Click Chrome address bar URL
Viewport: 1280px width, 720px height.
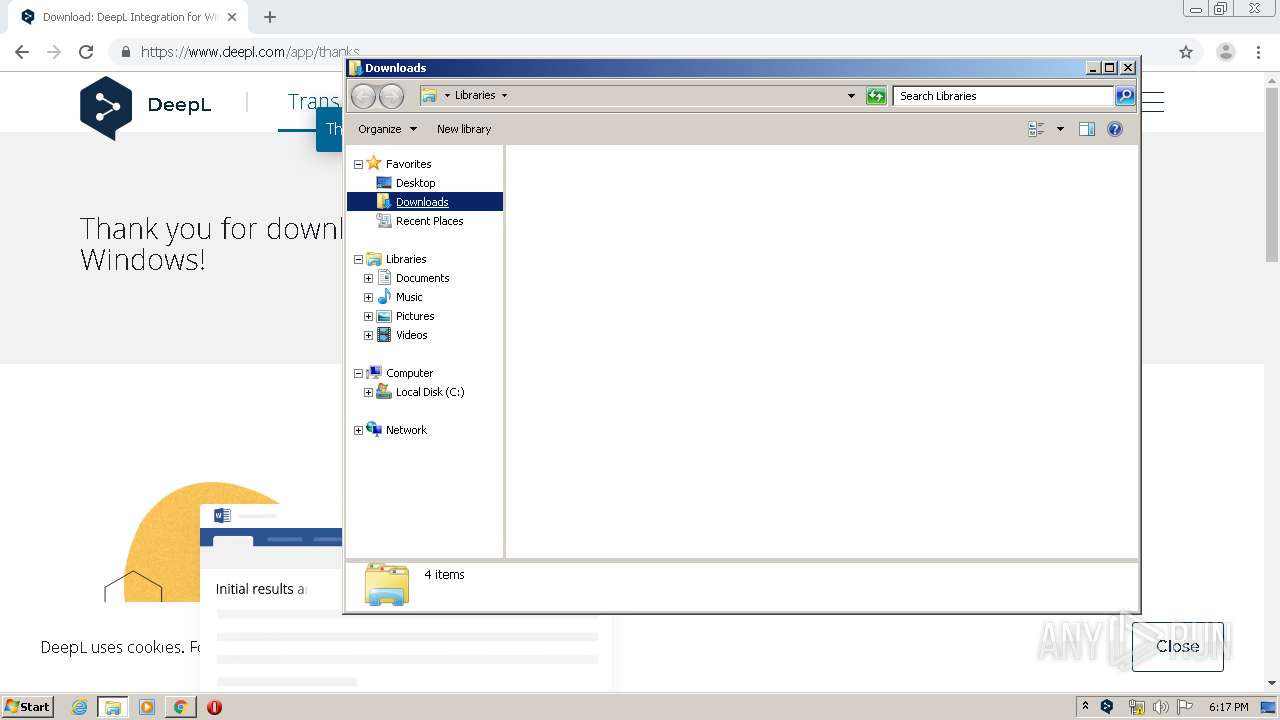250,52
